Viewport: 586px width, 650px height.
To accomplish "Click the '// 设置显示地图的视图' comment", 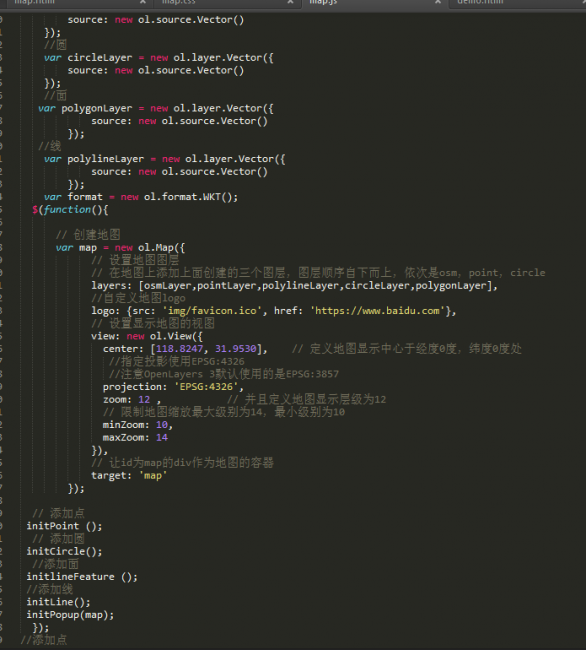I will pyautogui.click(x=153, y=323).
